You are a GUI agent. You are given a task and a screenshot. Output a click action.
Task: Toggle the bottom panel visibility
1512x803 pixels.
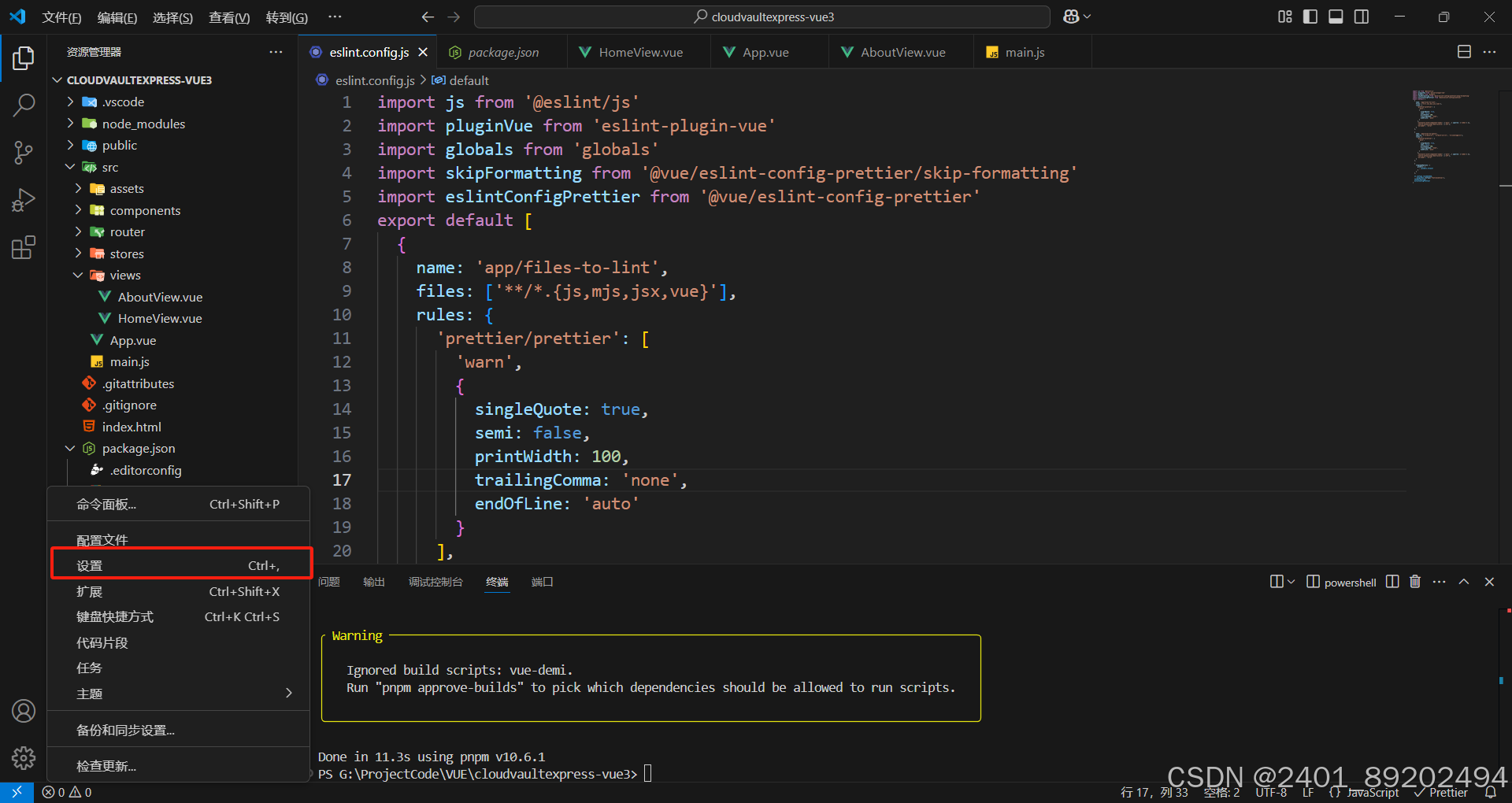[1336, 16]
